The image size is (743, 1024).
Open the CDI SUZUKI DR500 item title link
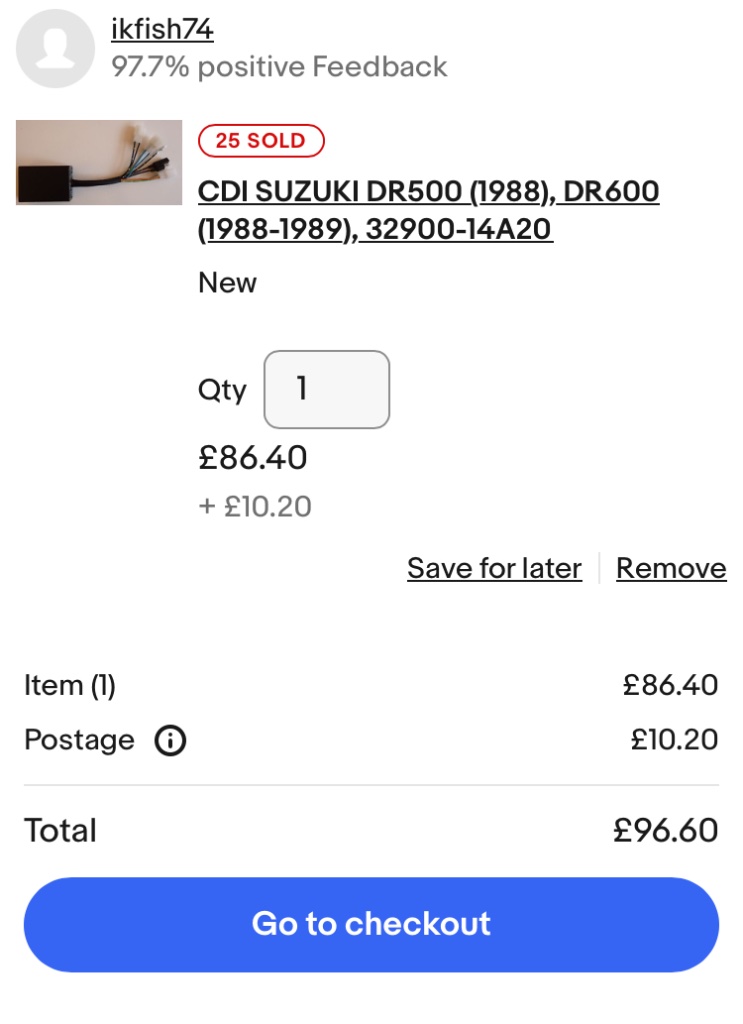pyautogui.click(x=428, y=210)
